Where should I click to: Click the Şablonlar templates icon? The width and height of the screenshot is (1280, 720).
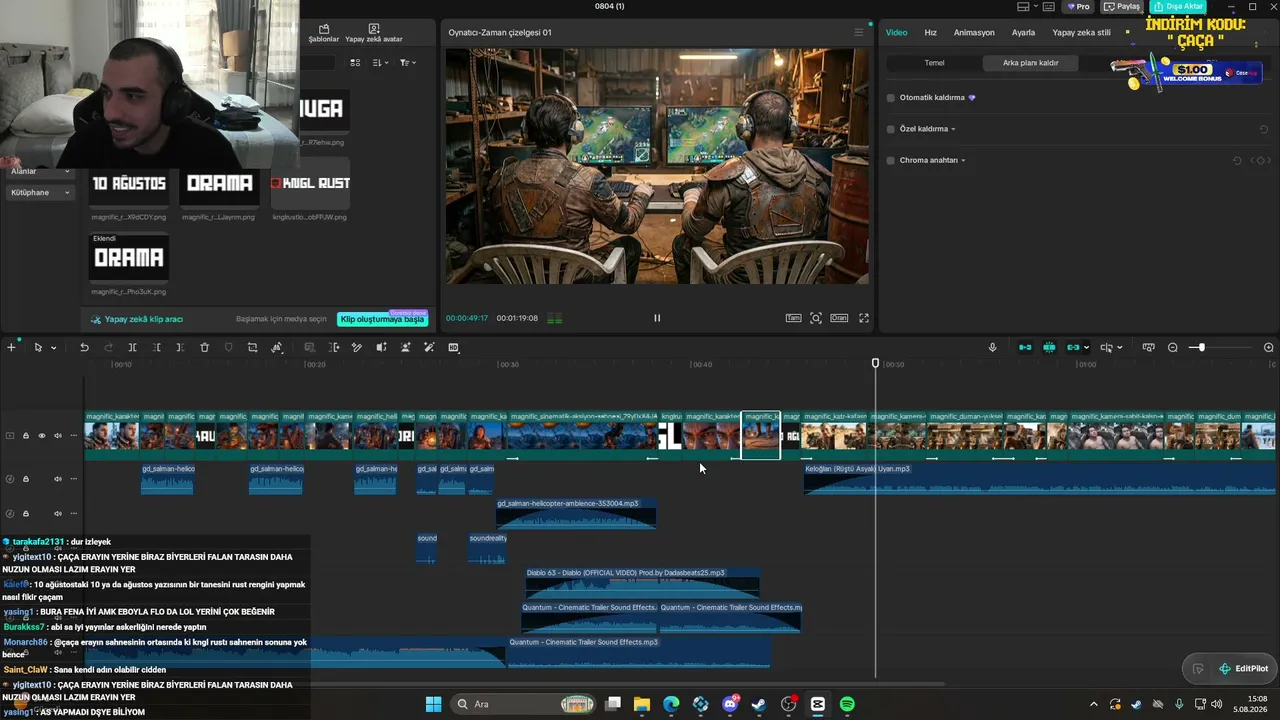pyautogui.click(x=323, y=33)
